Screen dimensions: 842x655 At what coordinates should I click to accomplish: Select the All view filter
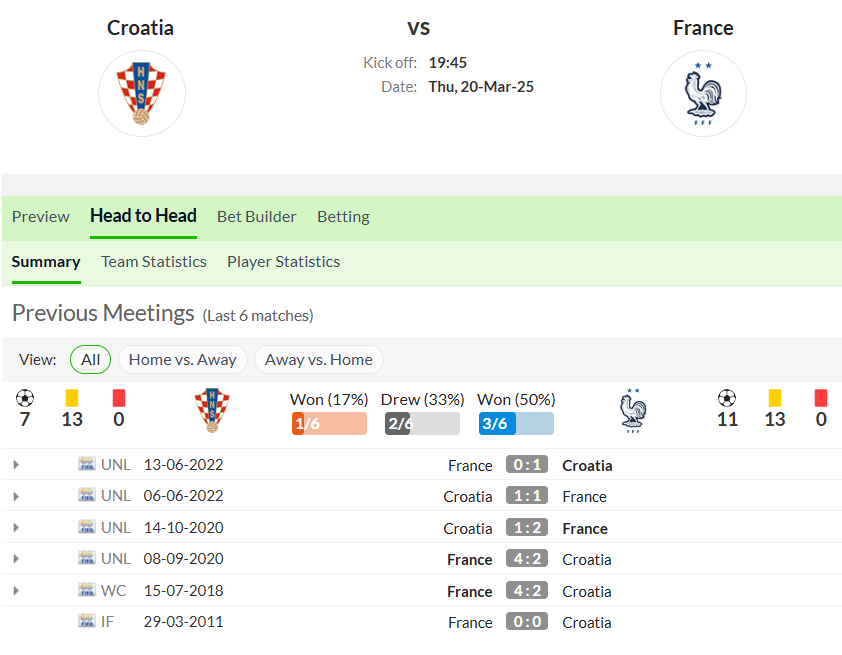(90, 359)
